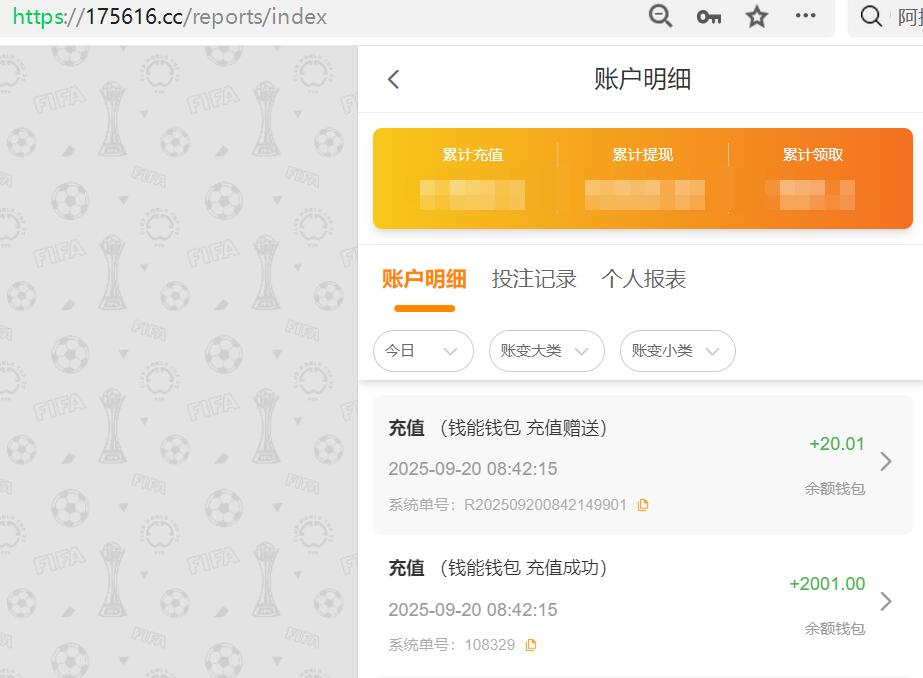Click the back arrow above 账户明细
The height and width of the screenshot is (678, 923).
click(x=393, y=79)
